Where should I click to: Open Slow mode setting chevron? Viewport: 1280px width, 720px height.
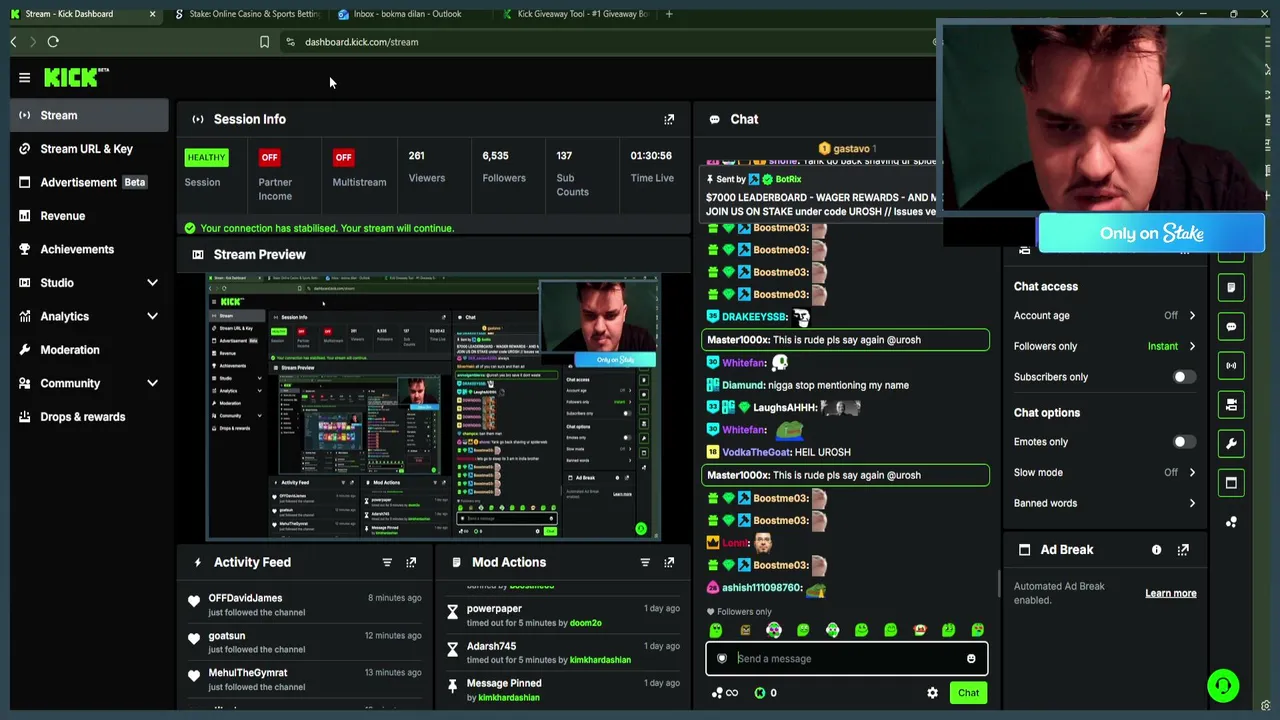pos(1192,472)
